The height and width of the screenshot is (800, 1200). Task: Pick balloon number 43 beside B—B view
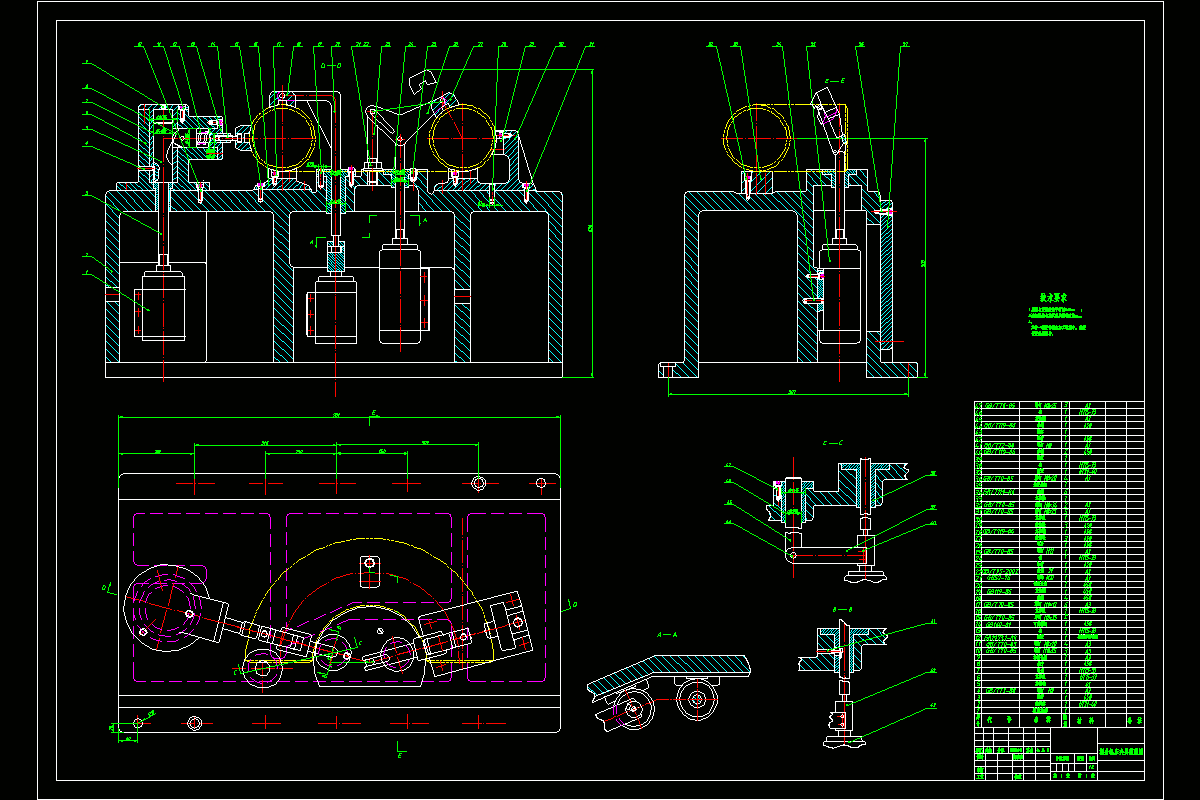pyautogui.click(x=934, y=706)
